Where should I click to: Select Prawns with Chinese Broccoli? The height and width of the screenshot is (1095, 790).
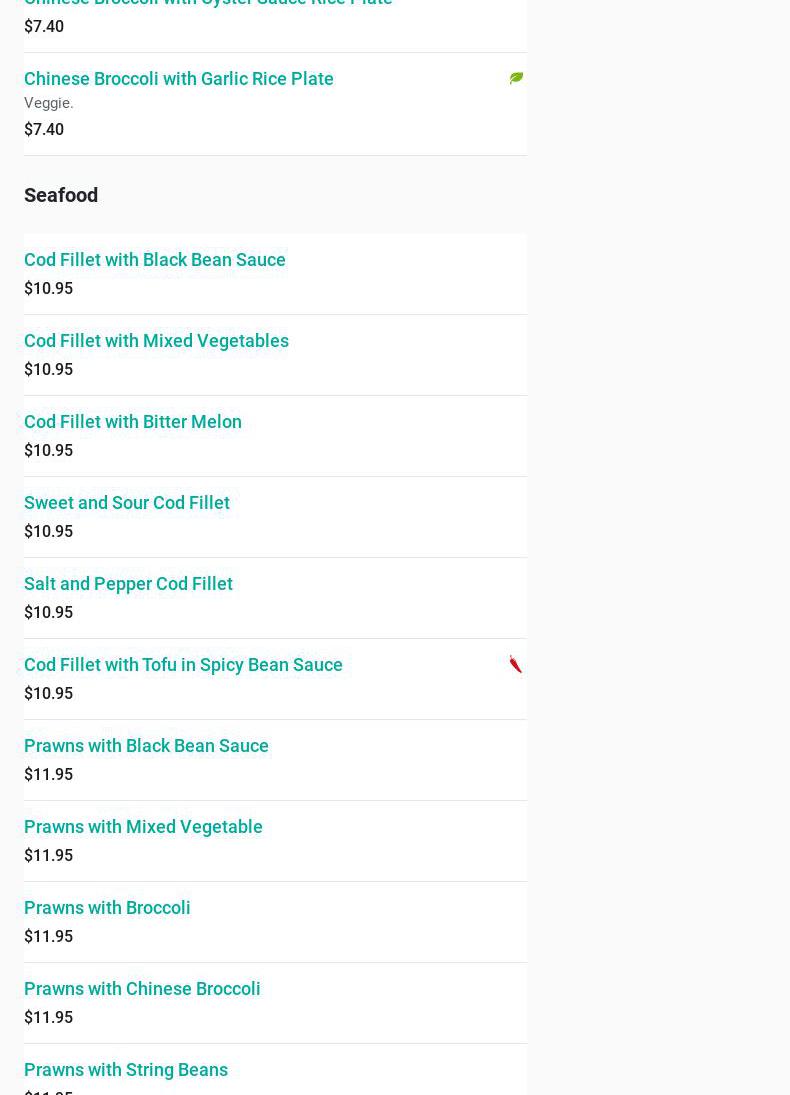pyautogui.click(x=142, y=989)
